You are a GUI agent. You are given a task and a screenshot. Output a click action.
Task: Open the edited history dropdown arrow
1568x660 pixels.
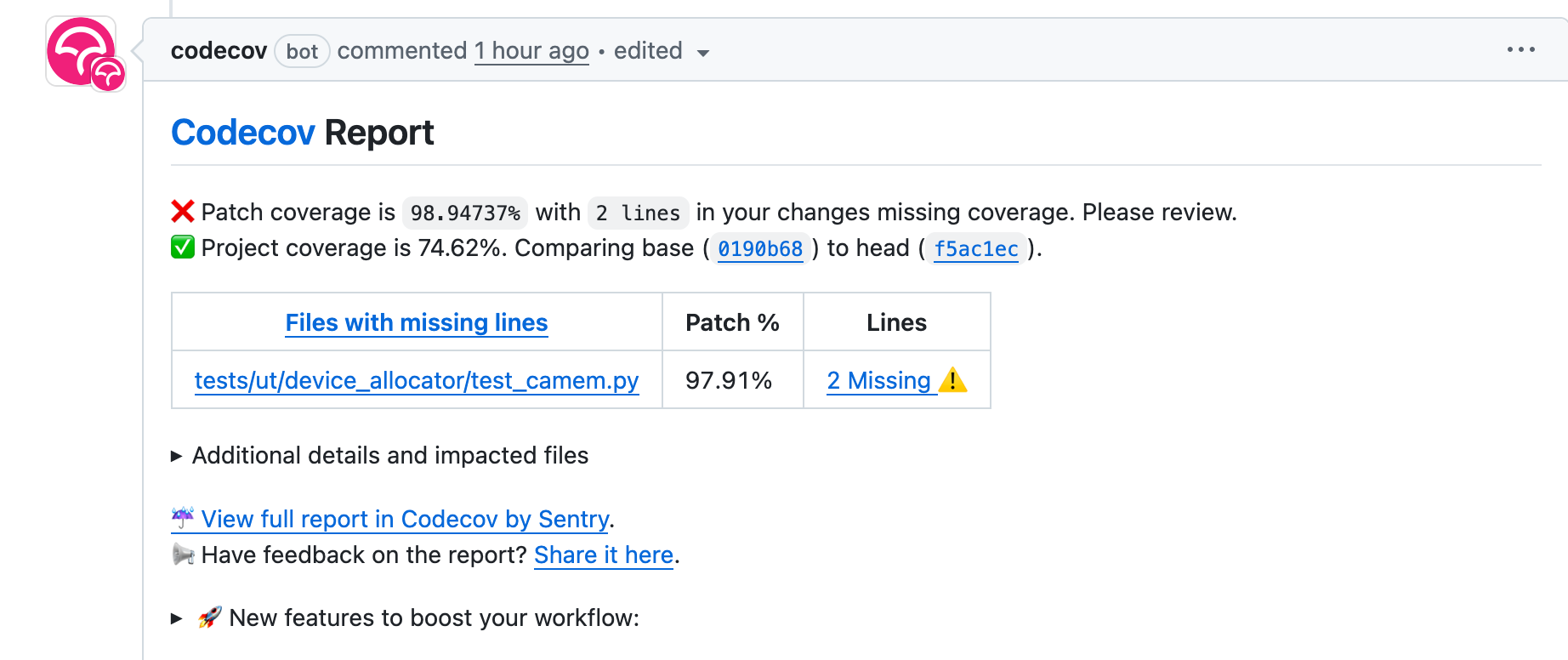pos(703,53)
